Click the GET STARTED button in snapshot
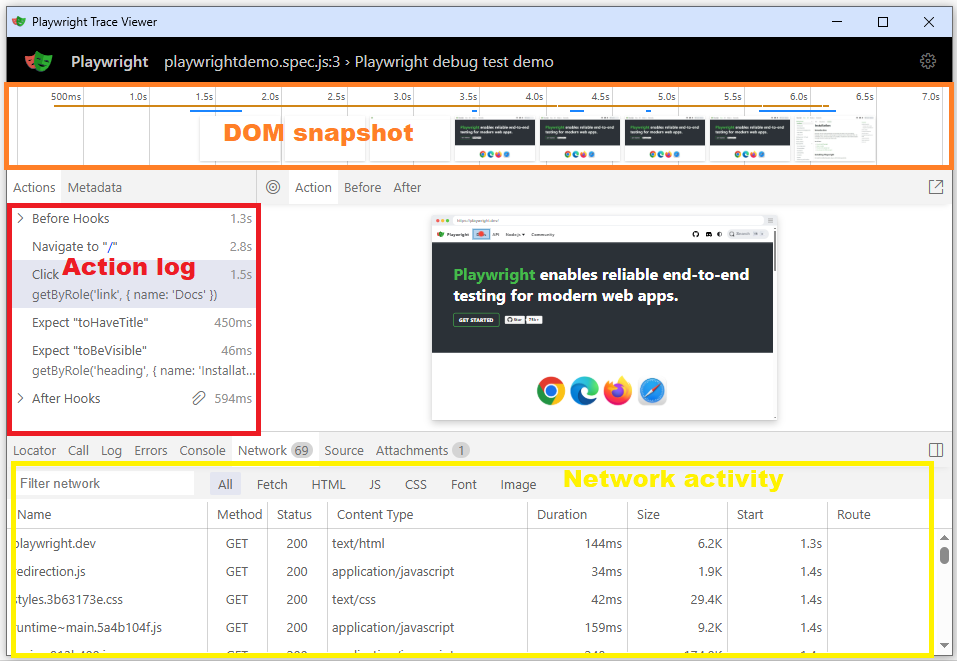 (x=476, y=320)
